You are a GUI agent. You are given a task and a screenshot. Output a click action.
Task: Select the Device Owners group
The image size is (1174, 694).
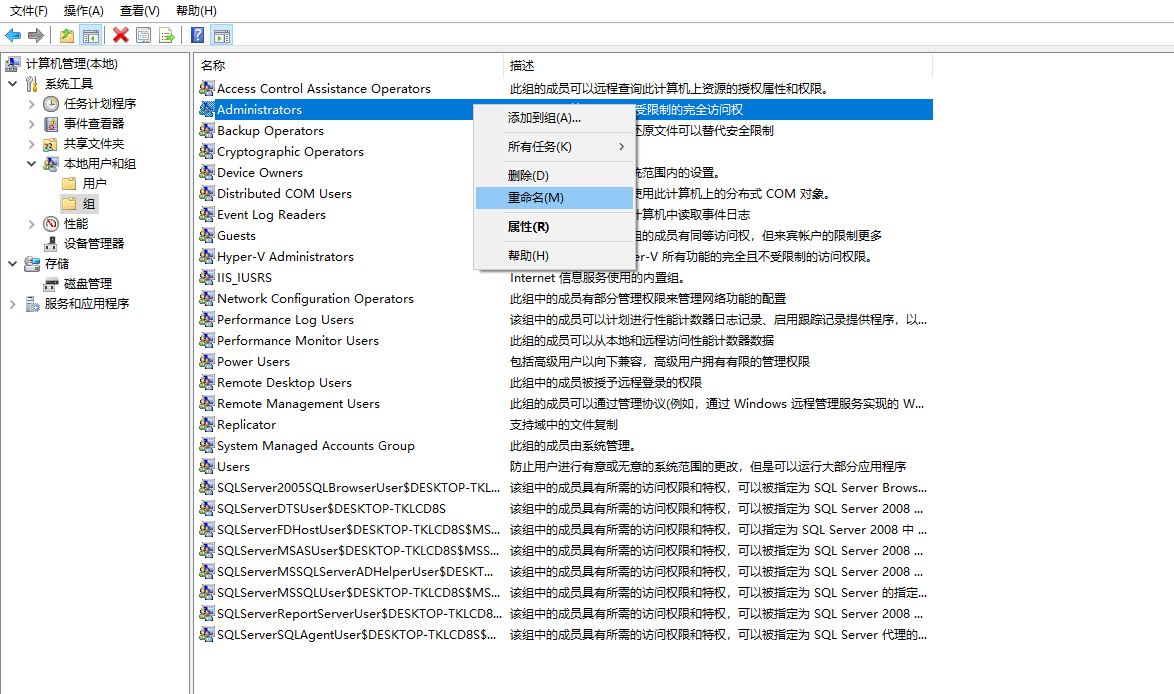click(x=260, y=172)
